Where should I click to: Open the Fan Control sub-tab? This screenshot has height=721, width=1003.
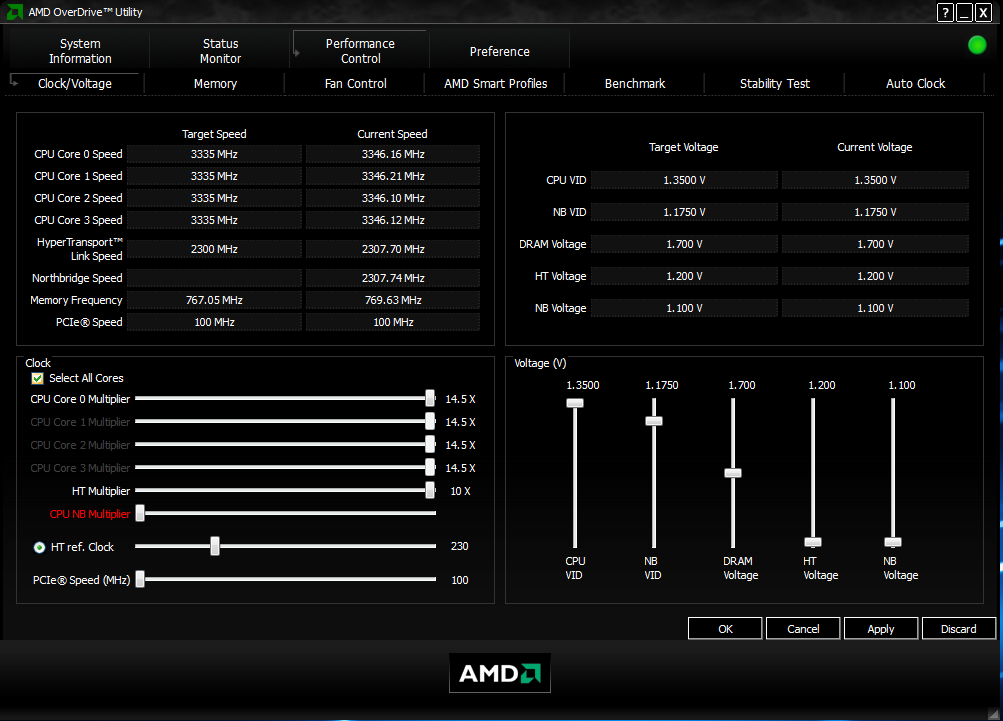[x=355, y=83]
